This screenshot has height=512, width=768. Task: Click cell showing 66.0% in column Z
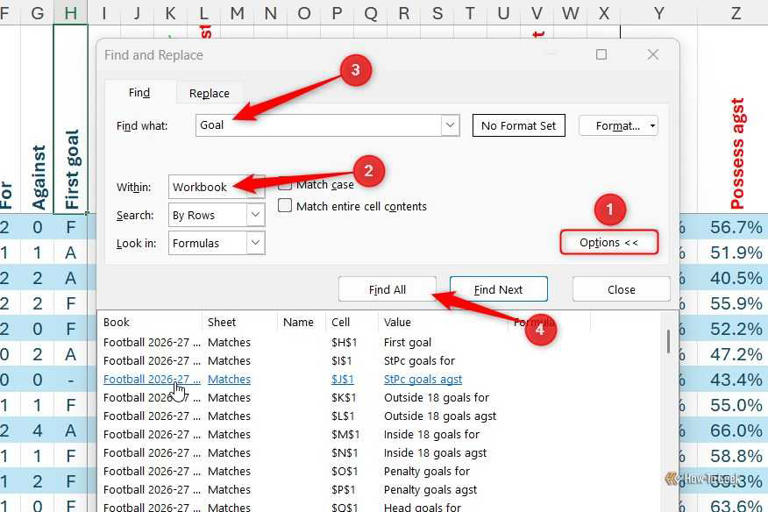point(736,430)
